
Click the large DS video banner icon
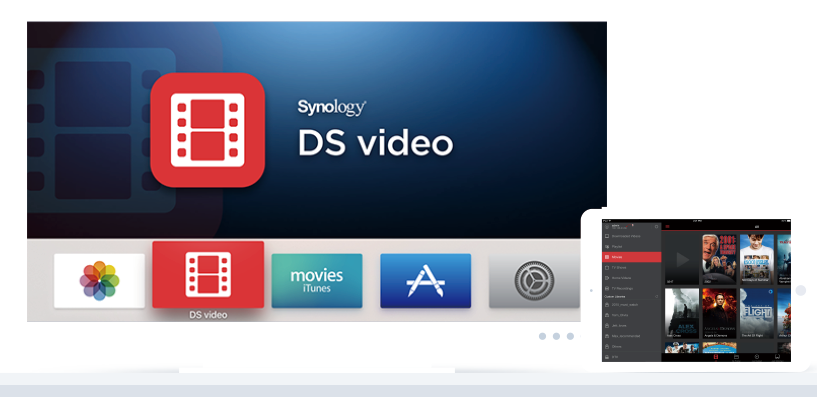[x=207, y=130]
